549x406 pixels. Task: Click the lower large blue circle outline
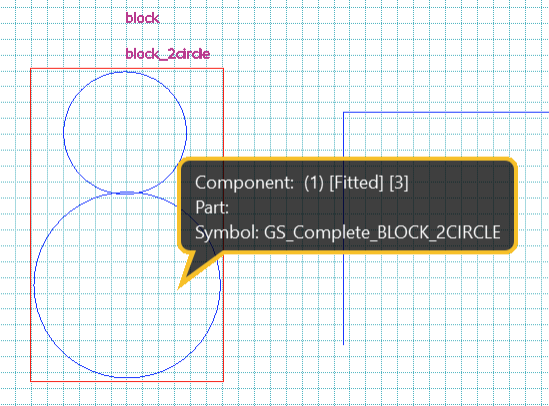click(34, 284)
